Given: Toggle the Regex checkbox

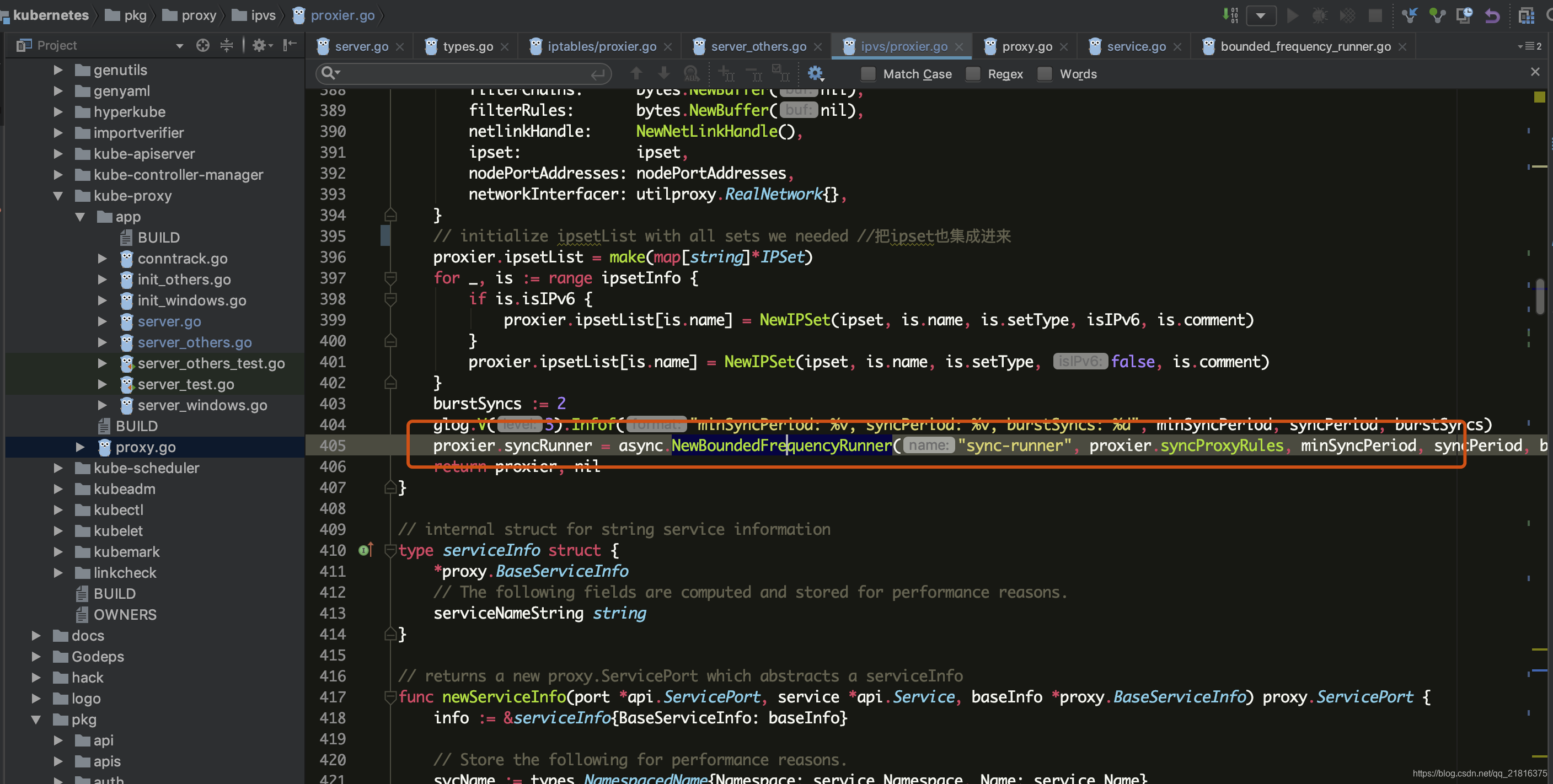Looking at the screenshot, I should tap(972, 73).
